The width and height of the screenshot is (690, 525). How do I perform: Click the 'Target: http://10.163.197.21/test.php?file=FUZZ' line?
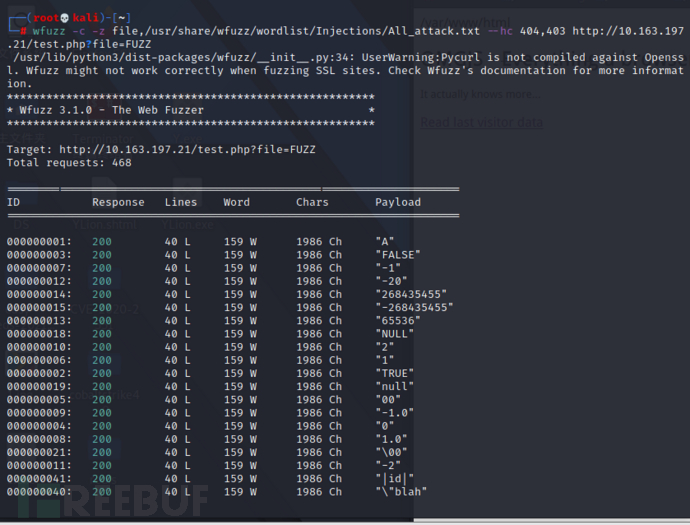click(161, 150)
